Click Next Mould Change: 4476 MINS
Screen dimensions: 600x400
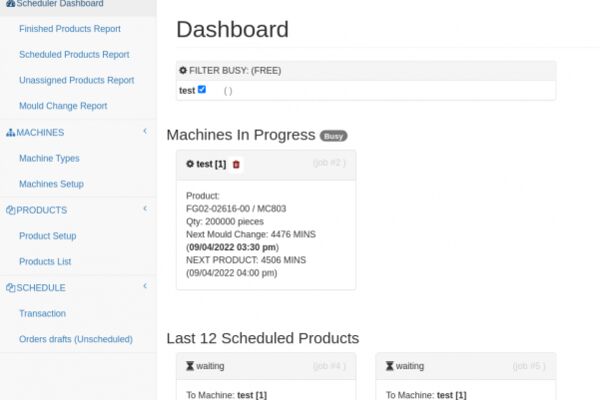[x=251, y=234]
